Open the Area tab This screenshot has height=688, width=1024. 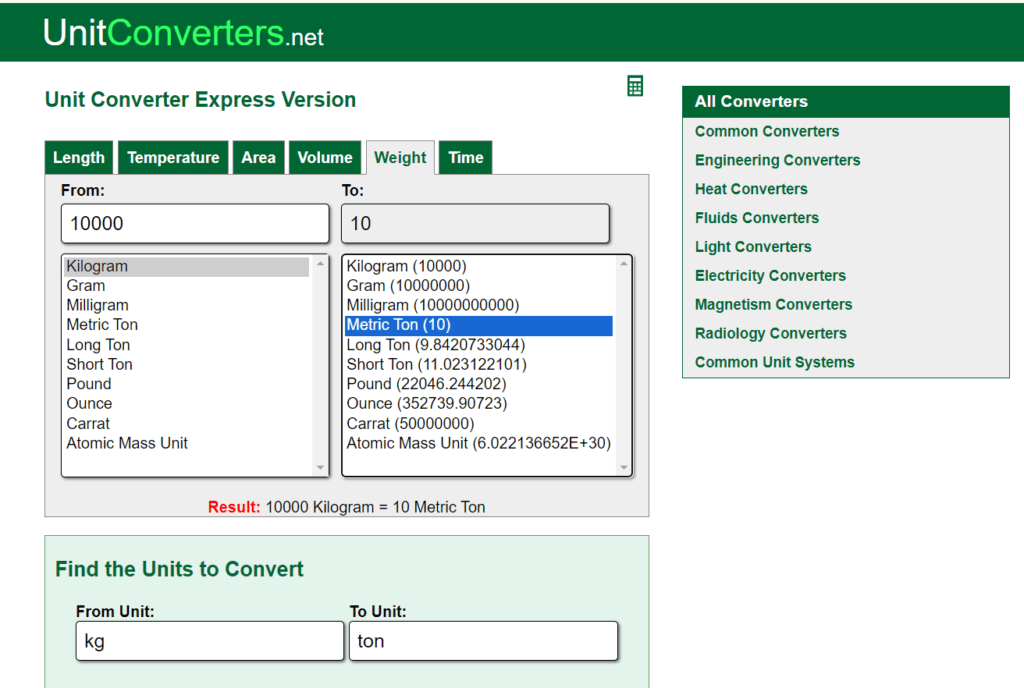click(259, 157)
